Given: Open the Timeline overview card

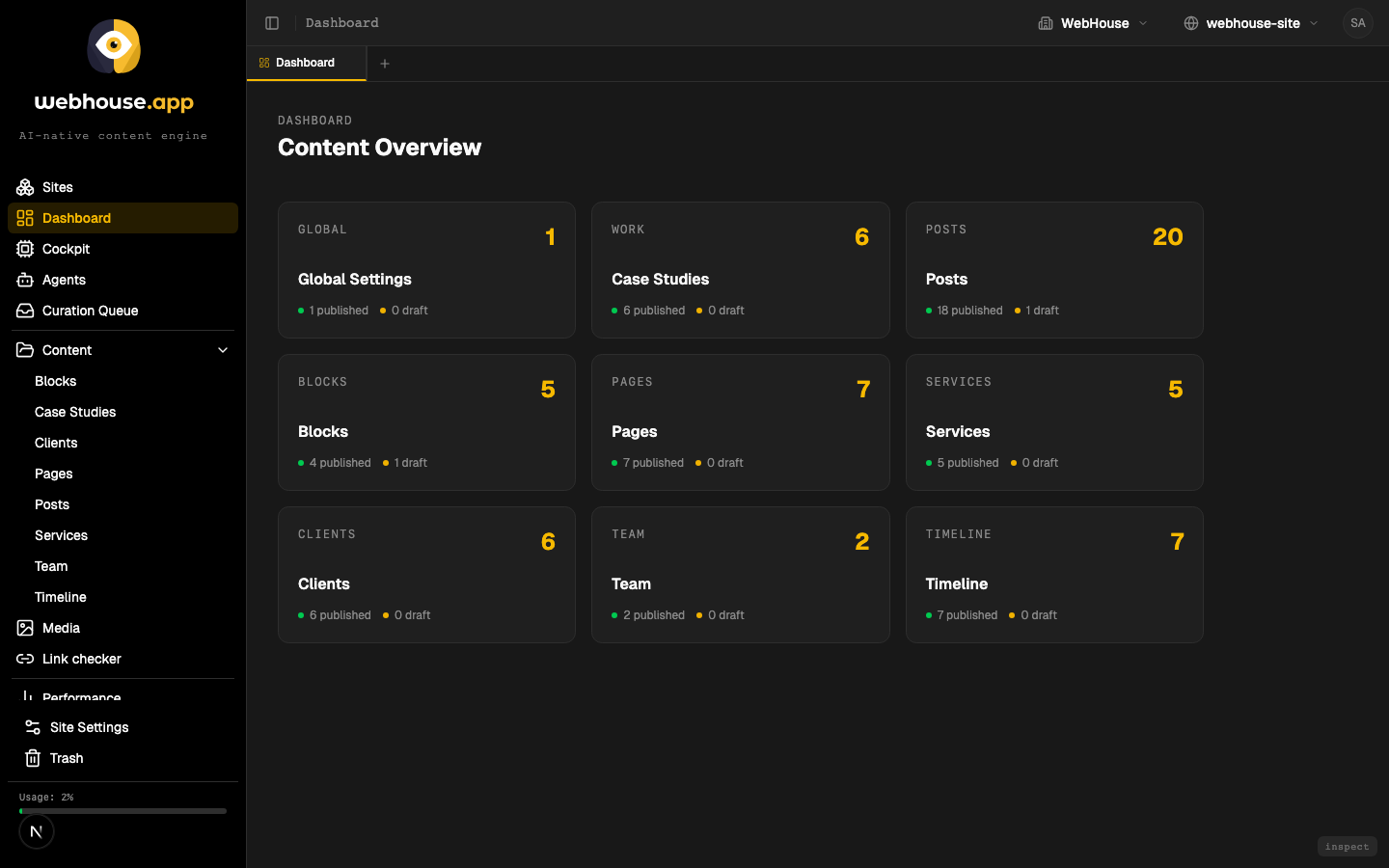Looking at the screenshot, I should [x=1054, y=575].
